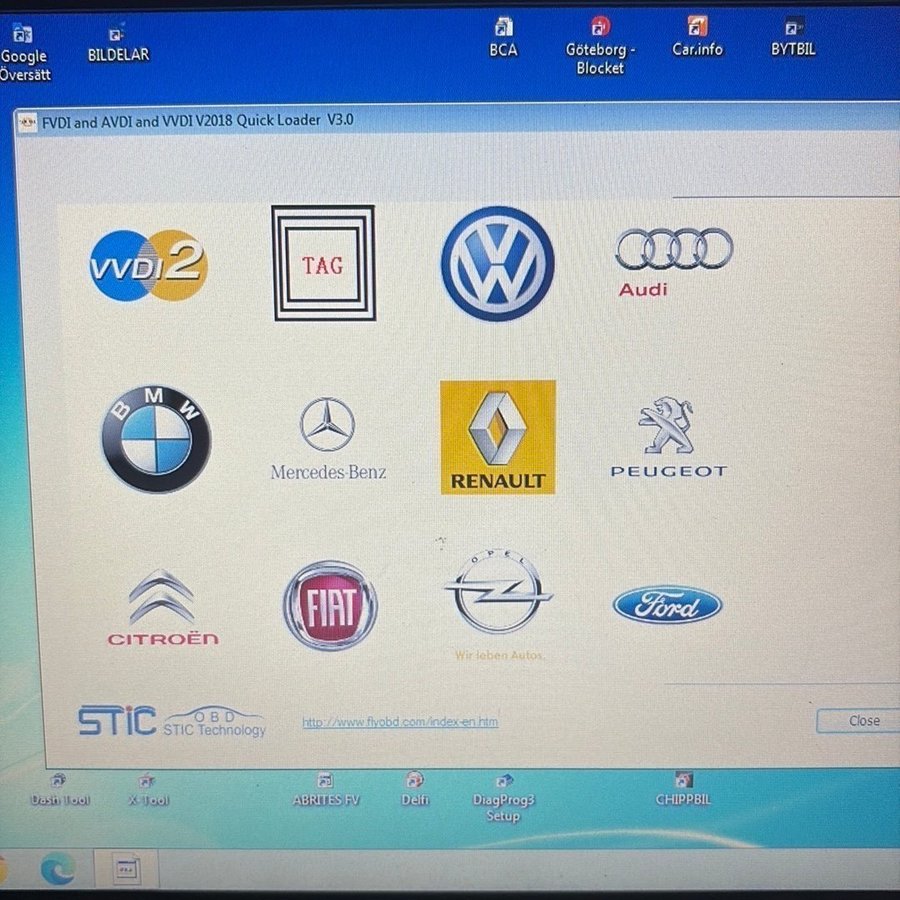Viewport: 900px width, 900px height.
Task: Open the flyobd.com website link
Action: click(x=400, y=722)
